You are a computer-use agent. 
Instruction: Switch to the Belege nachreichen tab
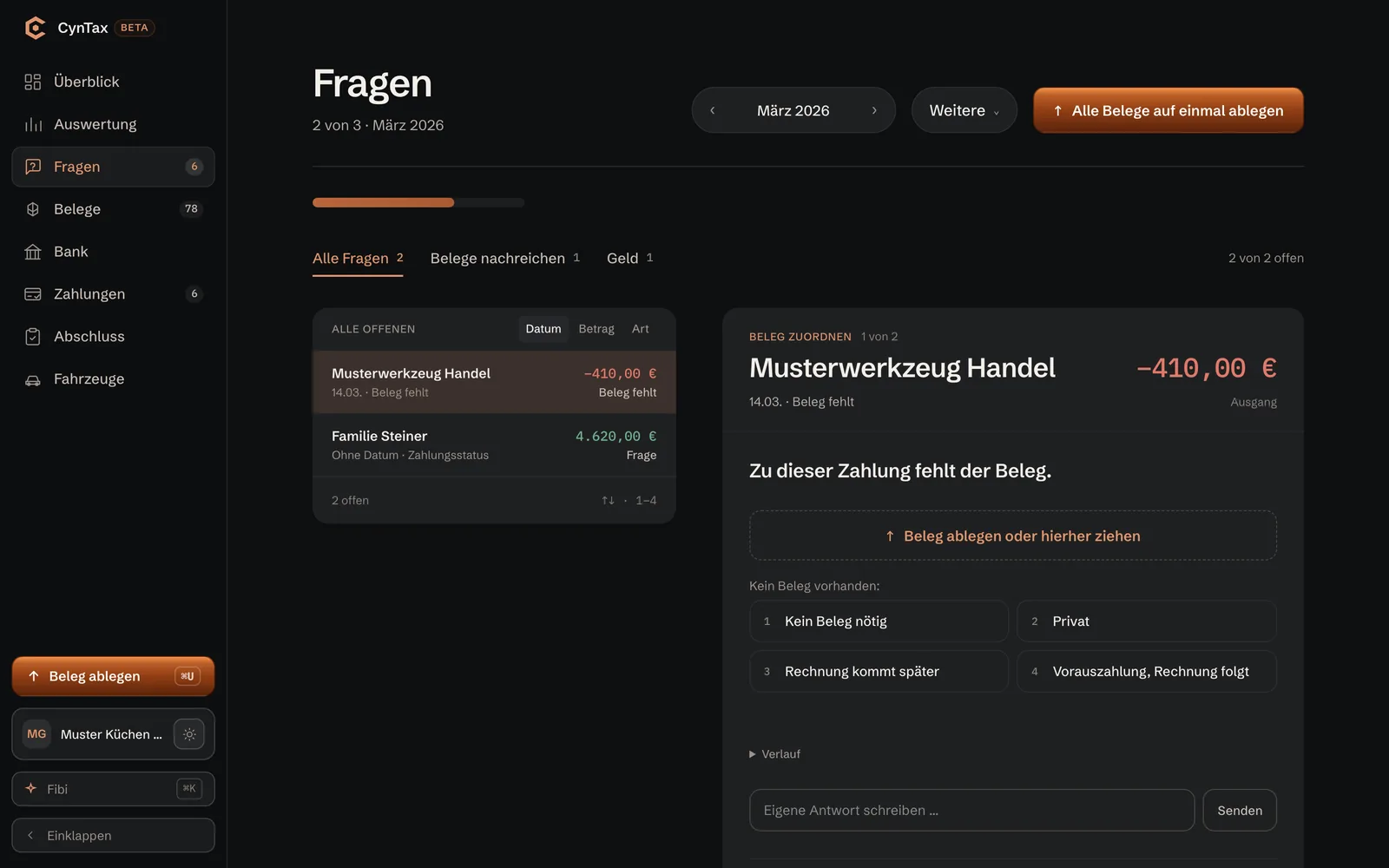(505, 259)
